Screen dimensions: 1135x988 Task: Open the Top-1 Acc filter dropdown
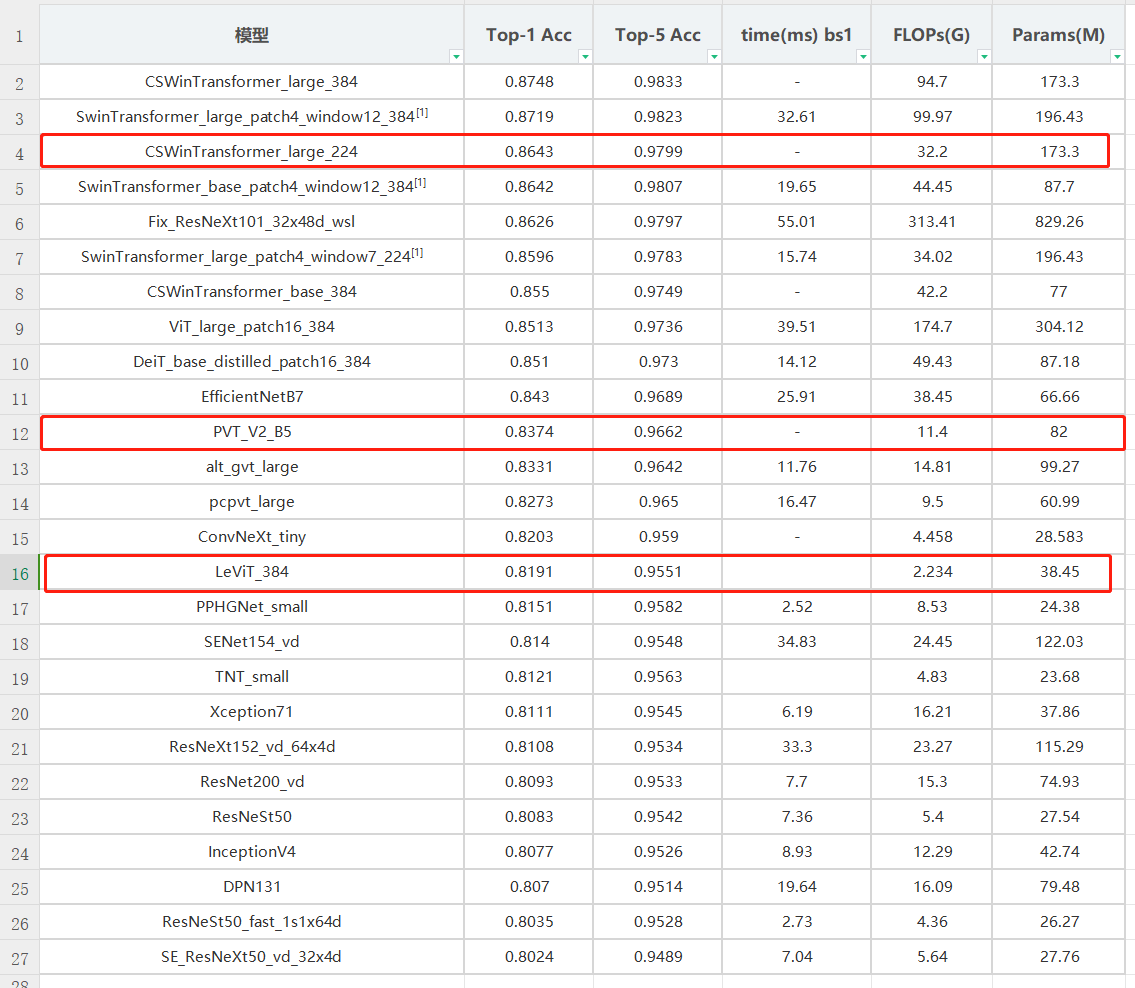pyautogui.click(x=585, y=56)
